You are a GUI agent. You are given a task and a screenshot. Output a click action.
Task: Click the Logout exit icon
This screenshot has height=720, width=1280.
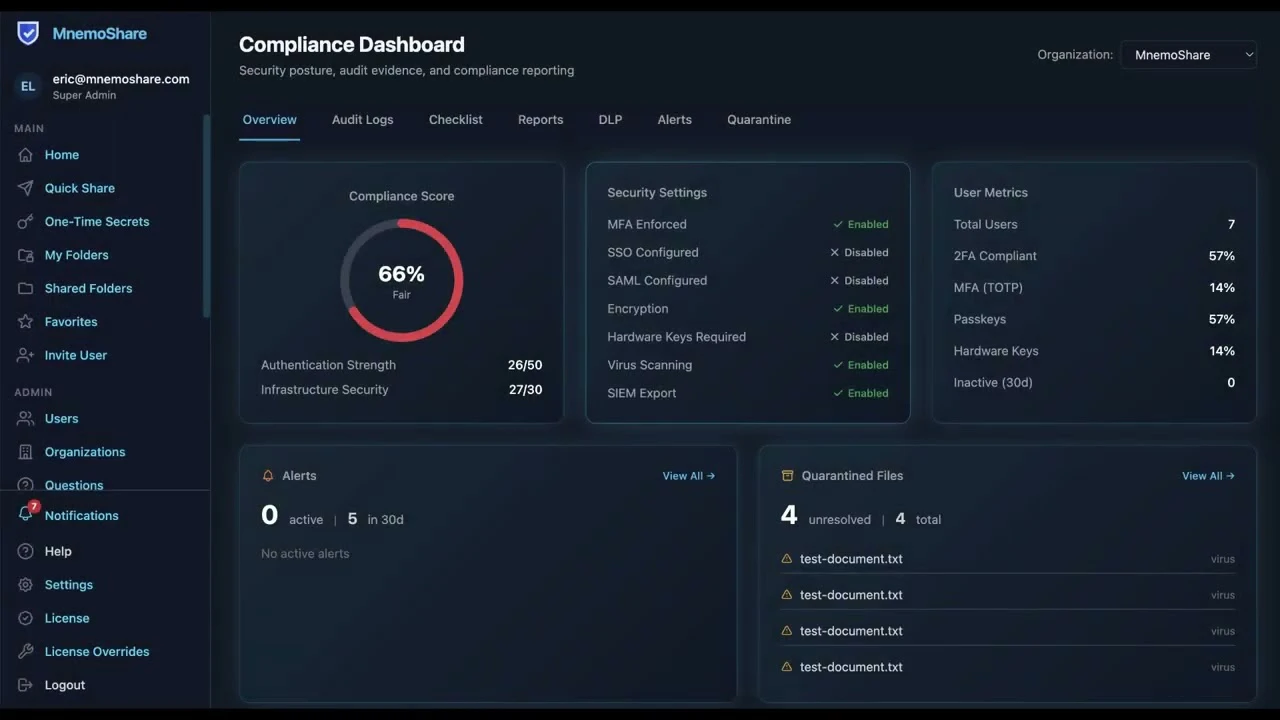26,685
